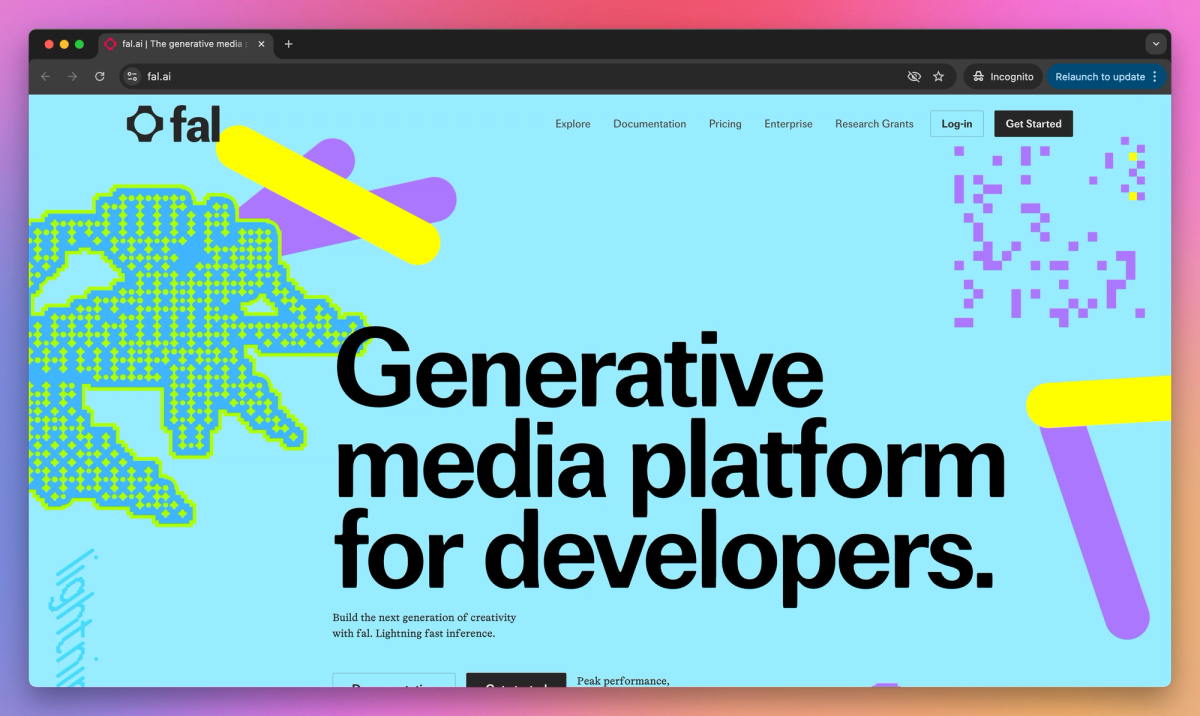Open Chrome three-dot menu

(x=1154, y=76)
